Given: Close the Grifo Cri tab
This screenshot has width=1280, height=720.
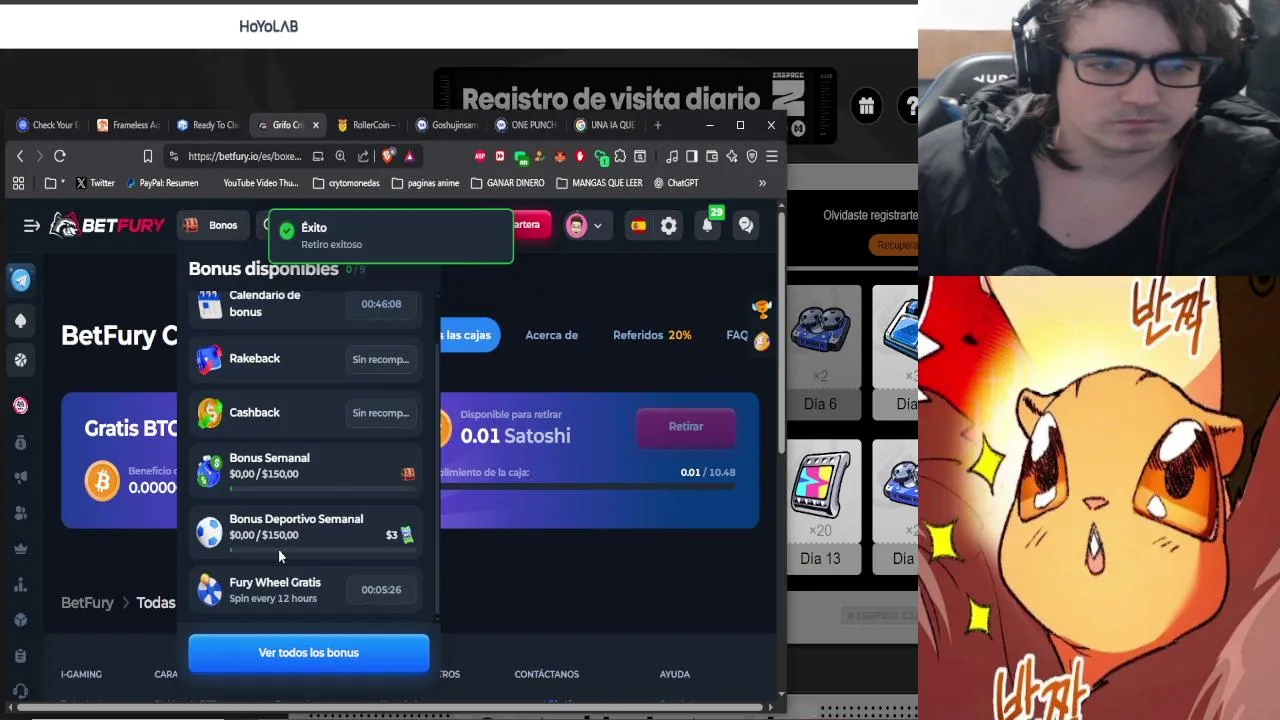Looking at the screenshot, I should pos(316,125).
